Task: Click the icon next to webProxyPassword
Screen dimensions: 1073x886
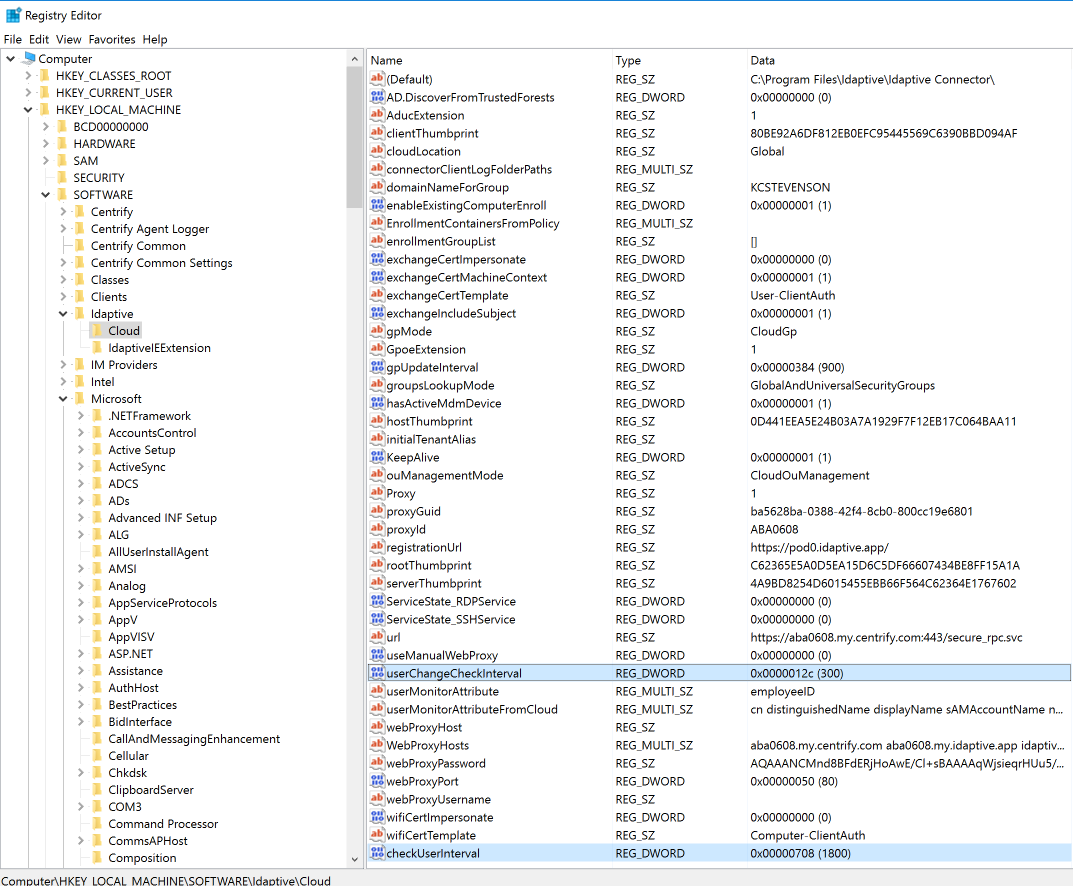Action: point(378,763)
